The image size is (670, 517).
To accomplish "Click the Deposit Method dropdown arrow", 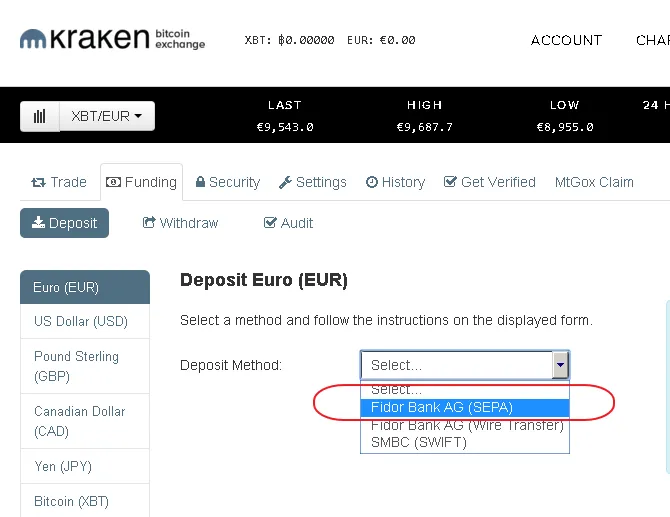I will pos(560,365).
